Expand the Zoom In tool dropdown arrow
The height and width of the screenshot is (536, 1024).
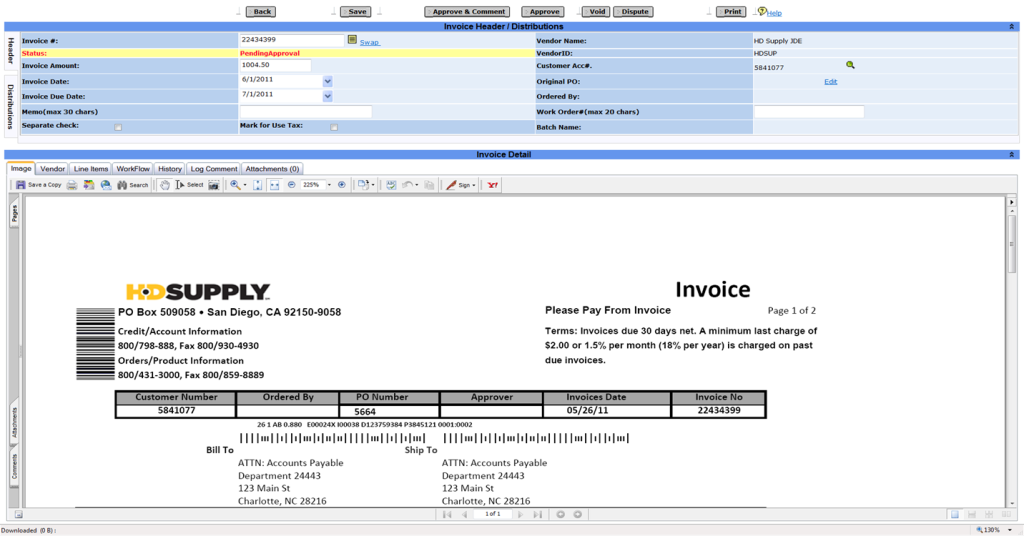pyautogui.click(x=245, y=185)
